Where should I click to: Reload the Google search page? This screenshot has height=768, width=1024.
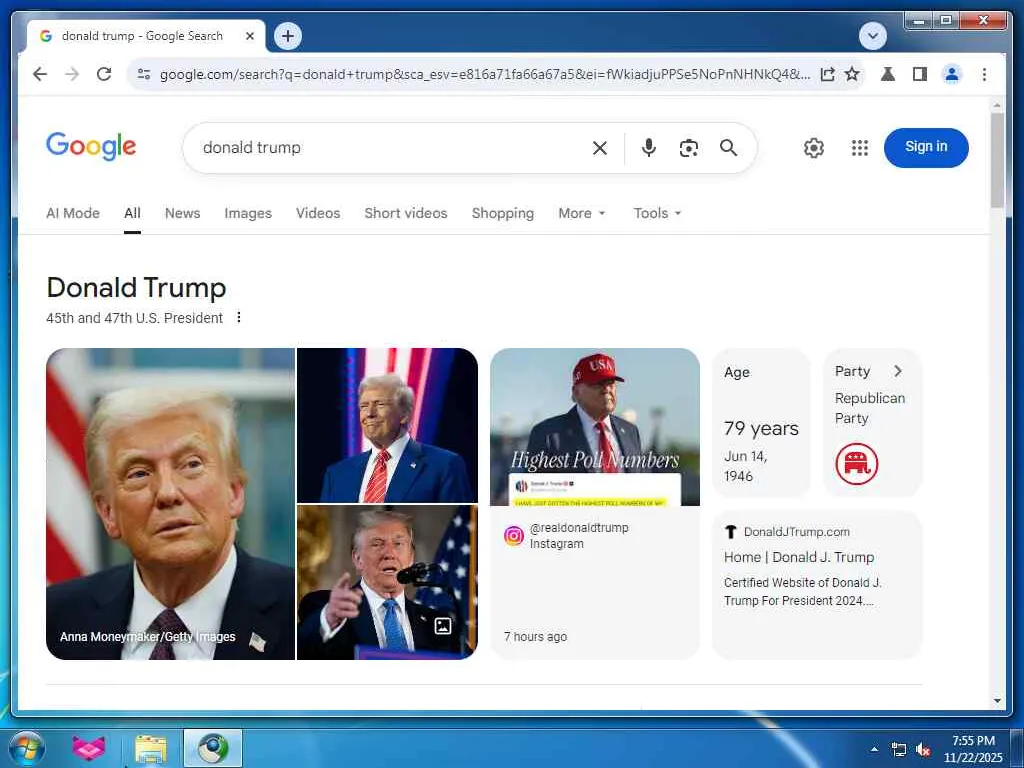[x=104, y=74]
